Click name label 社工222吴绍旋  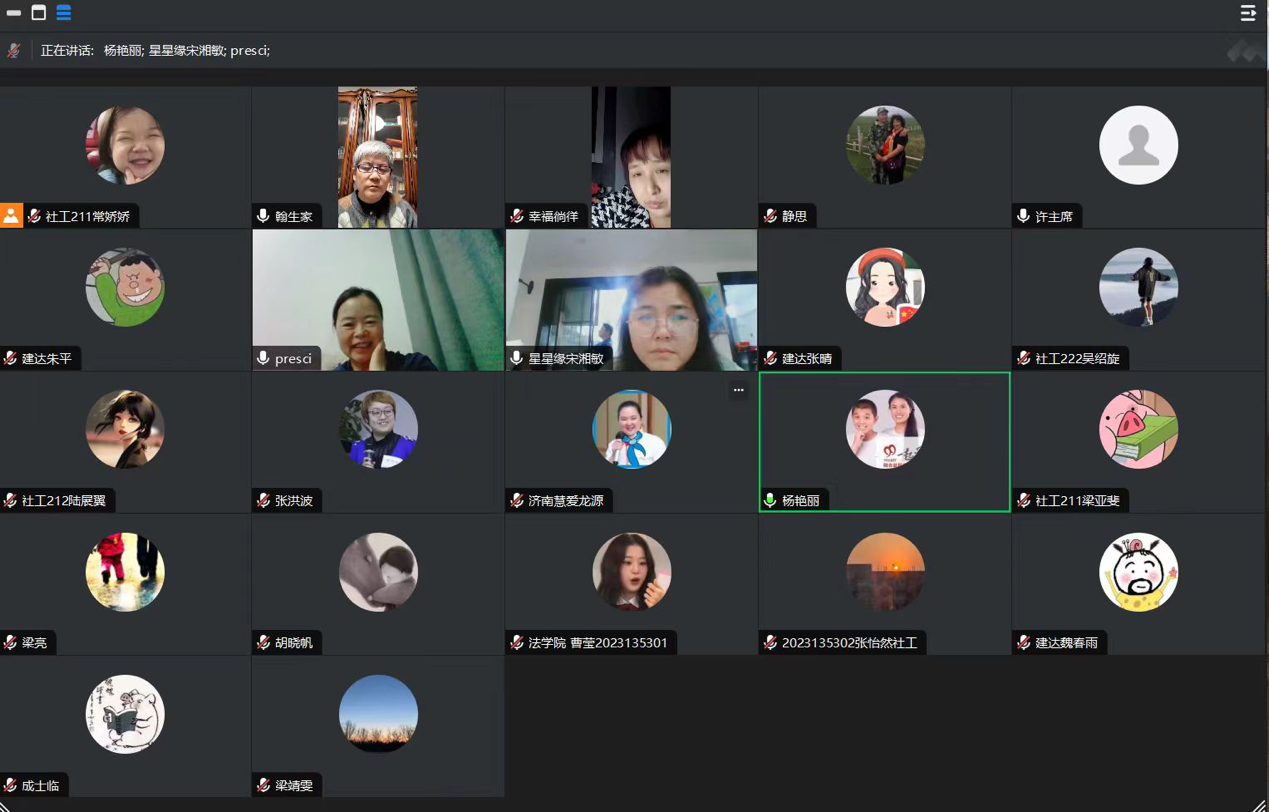[x=1077, y=358]
